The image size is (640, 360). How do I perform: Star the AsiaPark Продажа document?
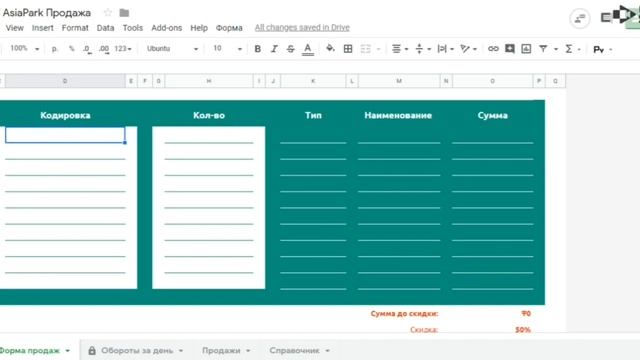pyautogui.click(x=108, y=13)
